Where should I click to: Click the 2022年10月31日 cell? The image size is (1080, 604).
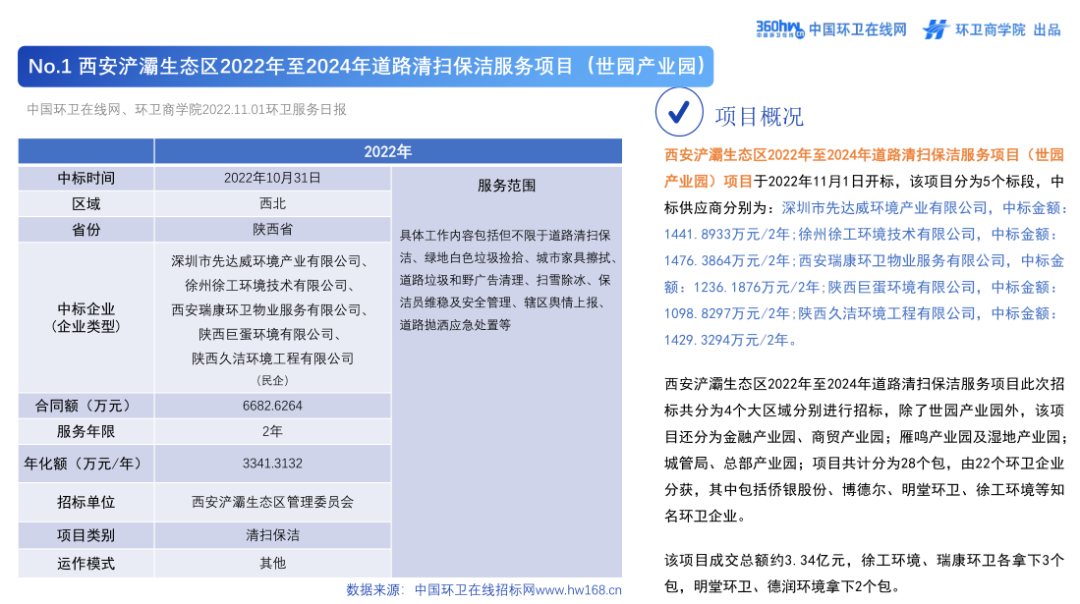point(272,178)
